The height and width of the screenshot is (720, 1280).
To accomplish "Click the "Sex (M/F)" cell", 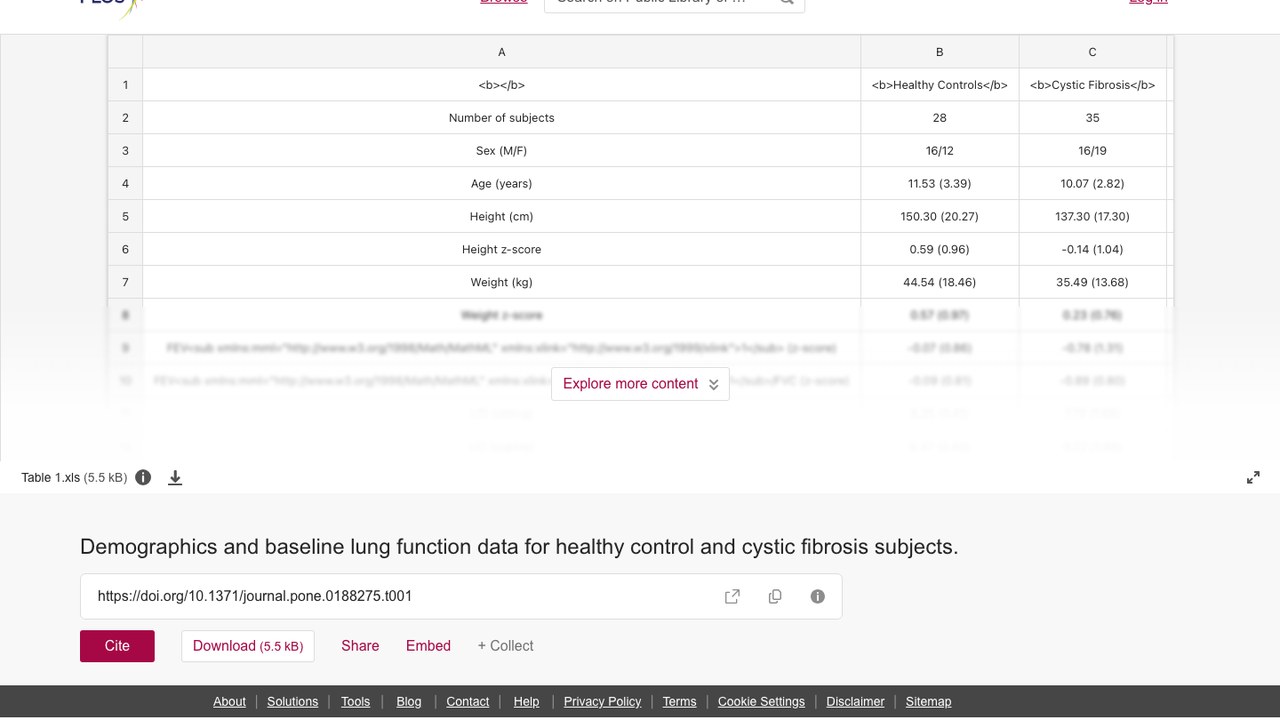I will click(x=502, y=151).
